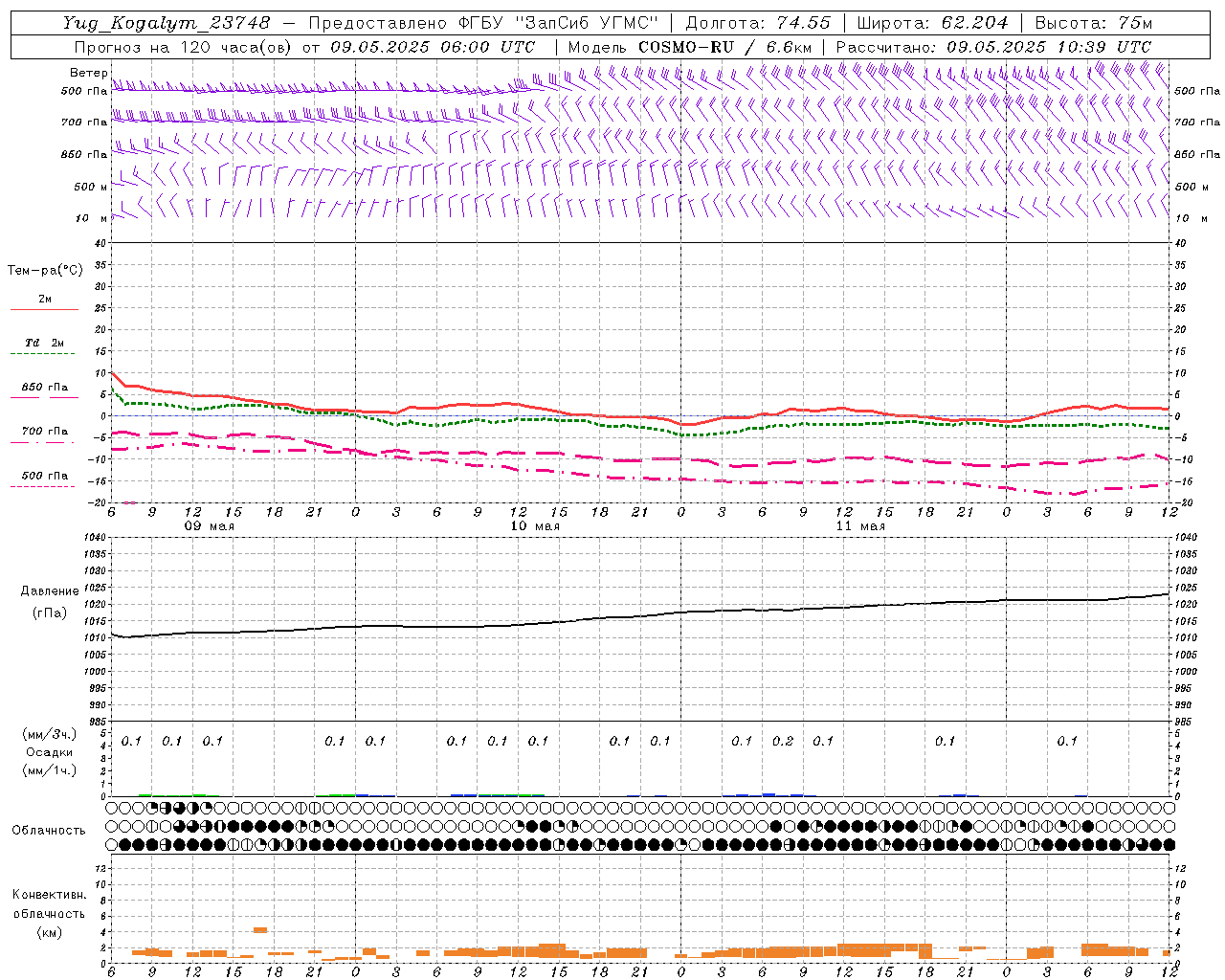This screenshot has width=1225, height=980.
Task: Select the elevation text Высота: 75м
Action: point(1094,23)
